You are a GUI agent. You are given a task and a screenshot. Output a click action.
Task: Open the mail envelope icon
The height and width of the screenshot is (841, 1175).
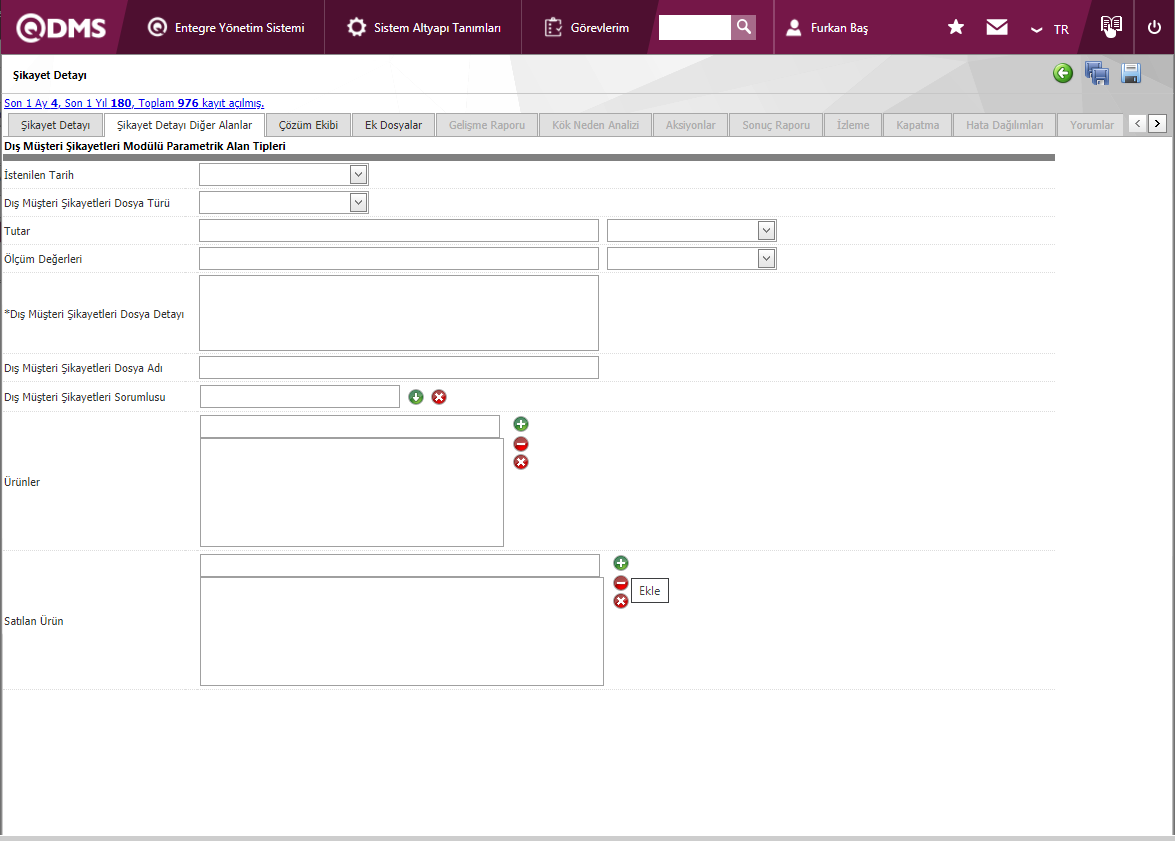point(997,27)
